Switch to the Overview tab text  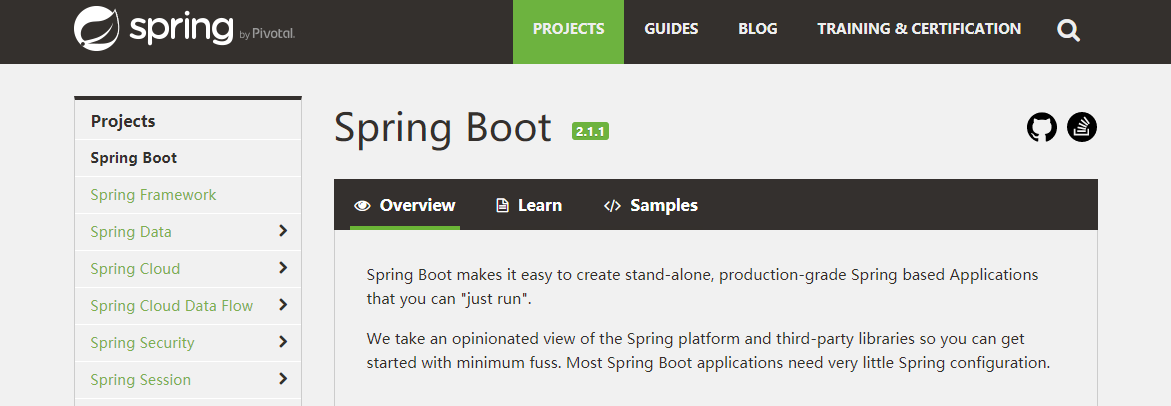[x=417, y=205]
